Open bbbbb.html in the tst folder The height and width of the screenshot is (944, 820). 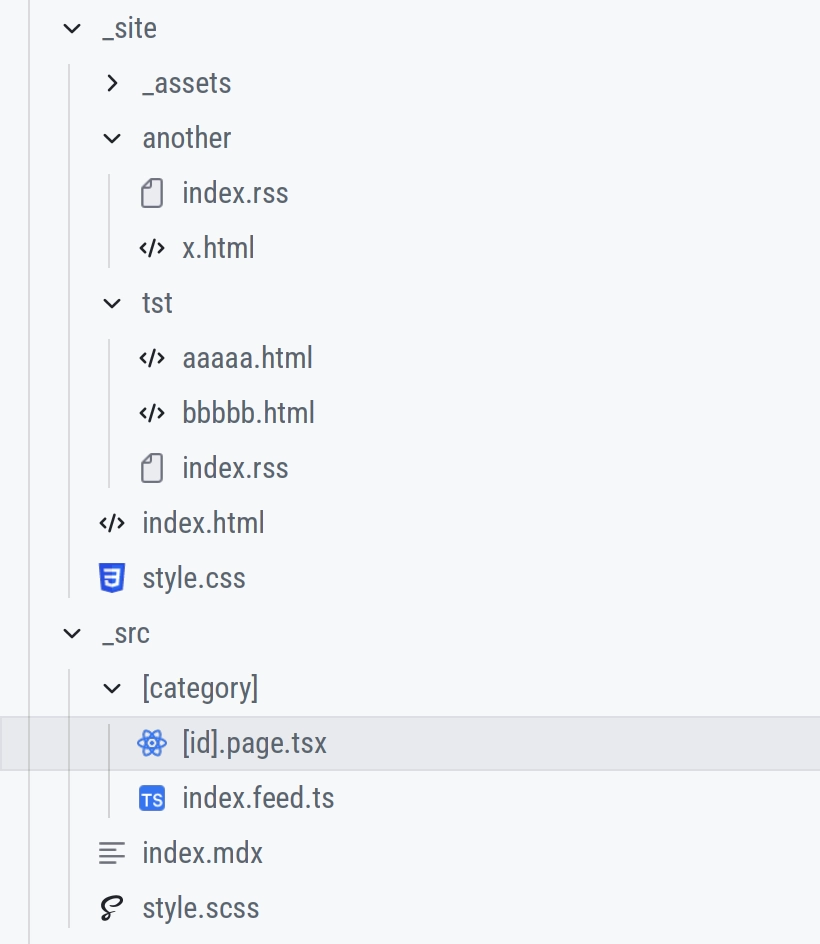248,413
